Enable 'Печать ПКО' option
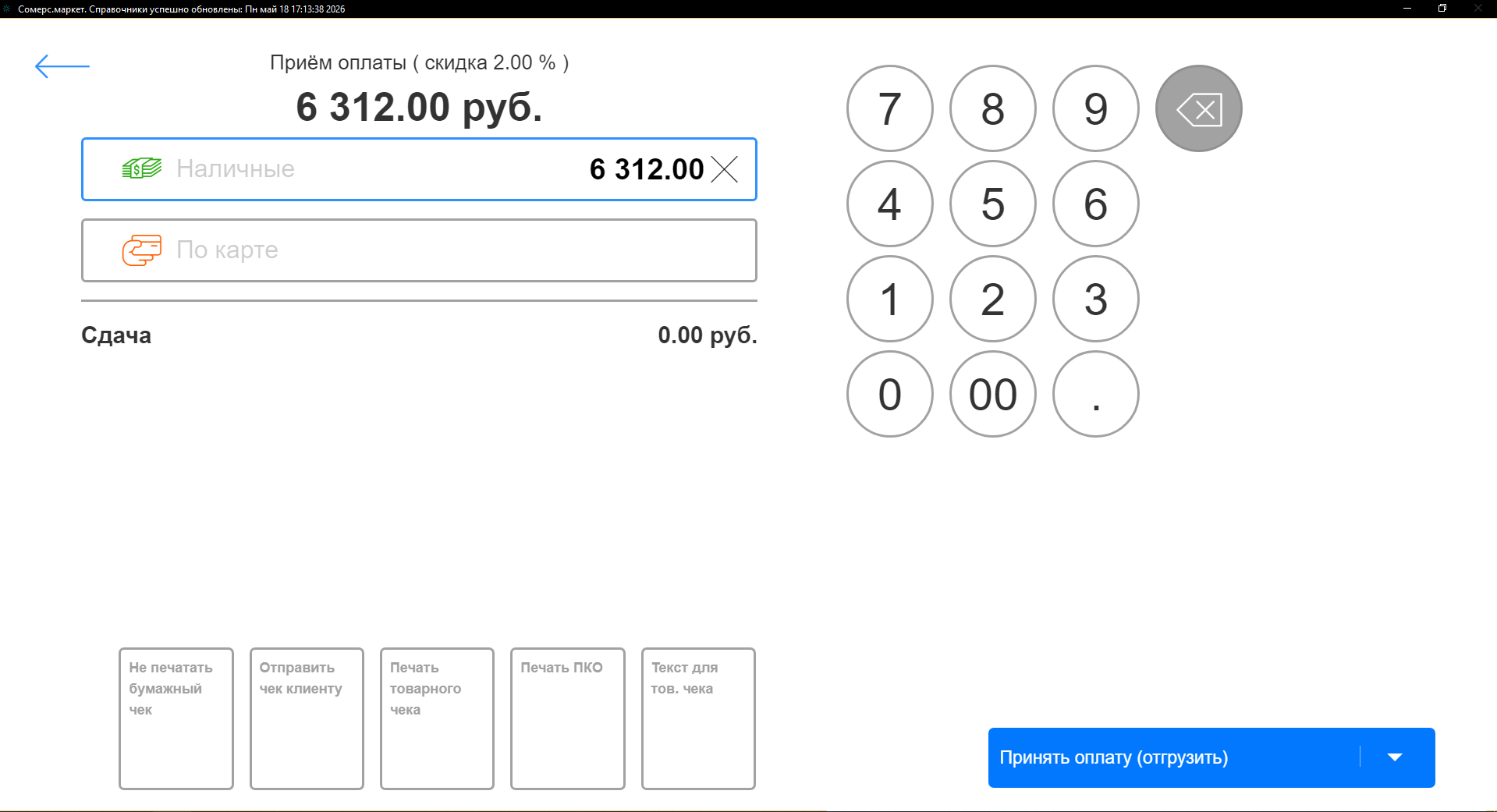This screenshot has width=1497, height=812. coord(568,718)
